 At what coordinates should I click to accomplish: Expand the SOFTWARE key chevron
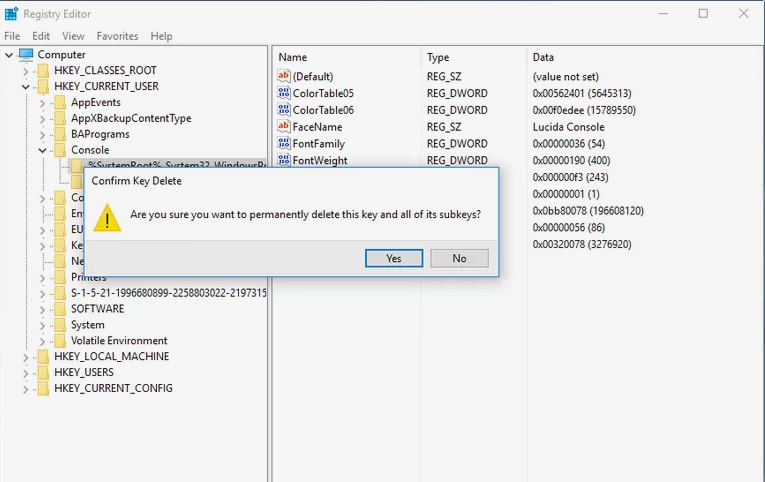point(42,310)
